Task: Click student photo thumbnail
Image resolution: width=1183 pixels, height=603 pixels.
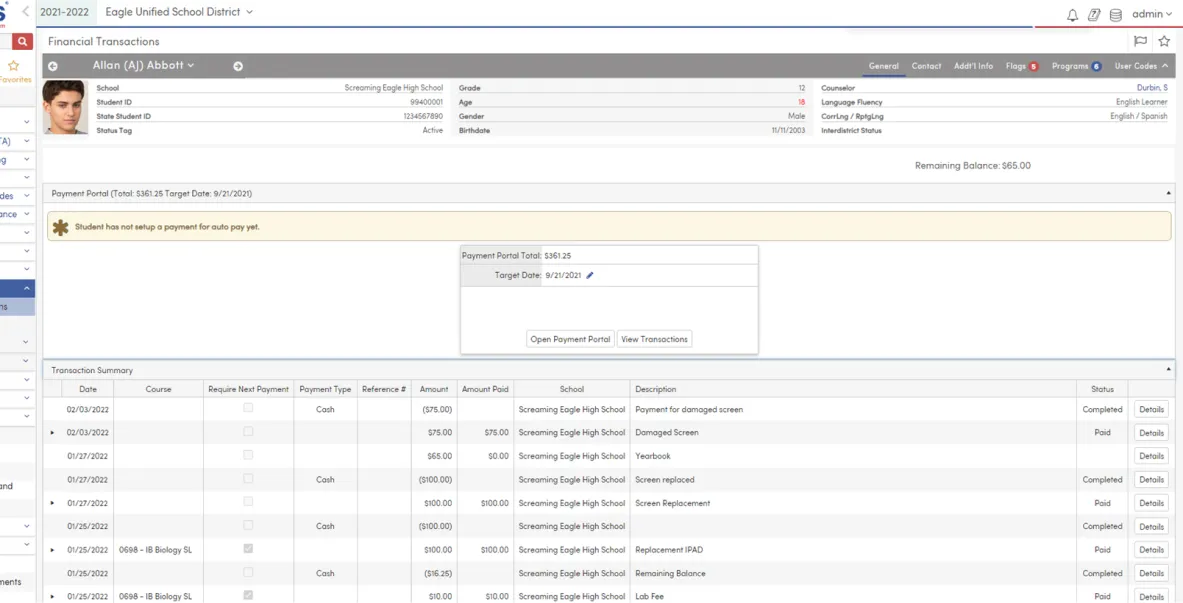Action: [65, 108]
